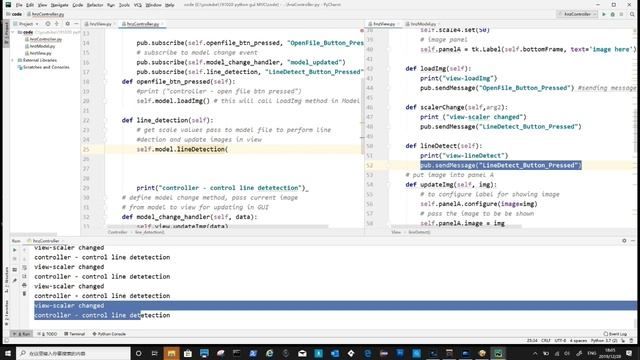Screen dimensions: 640x360
Task: Open the Windows Start menu
Action: (x=8, y=353)
